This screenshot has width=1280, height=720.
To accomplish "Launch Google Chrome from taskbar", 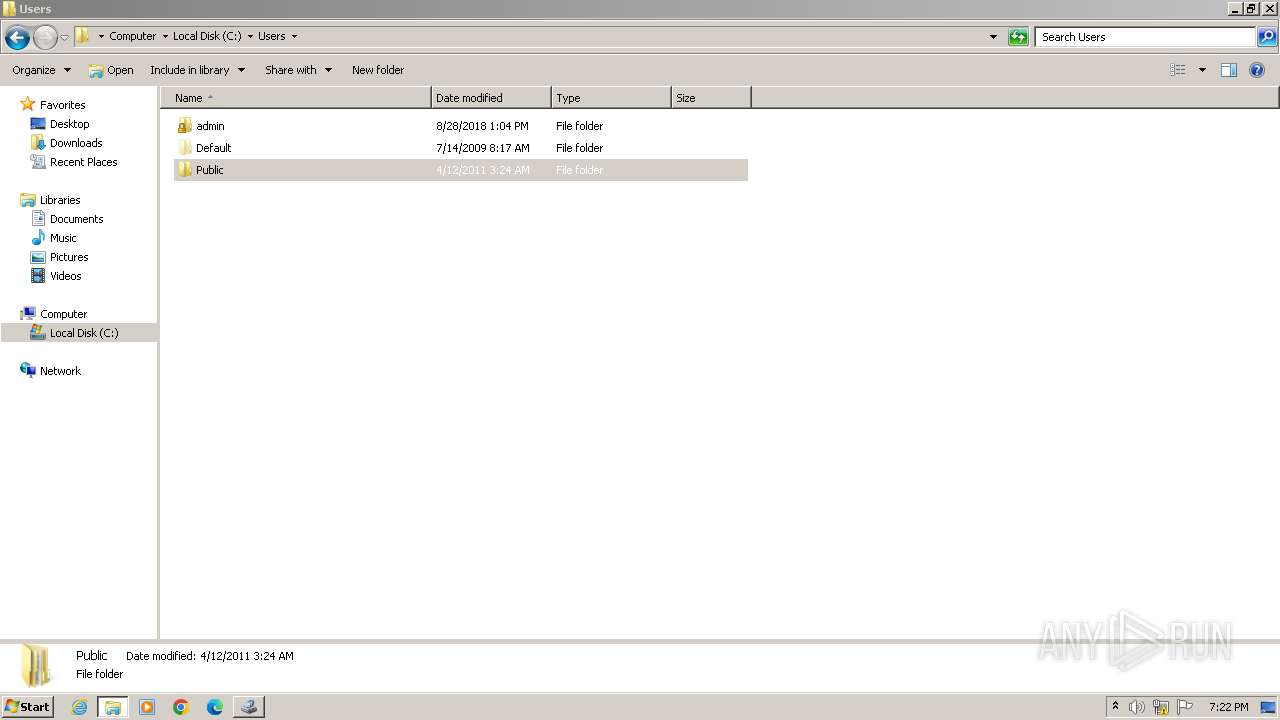I will coord(181,707).
